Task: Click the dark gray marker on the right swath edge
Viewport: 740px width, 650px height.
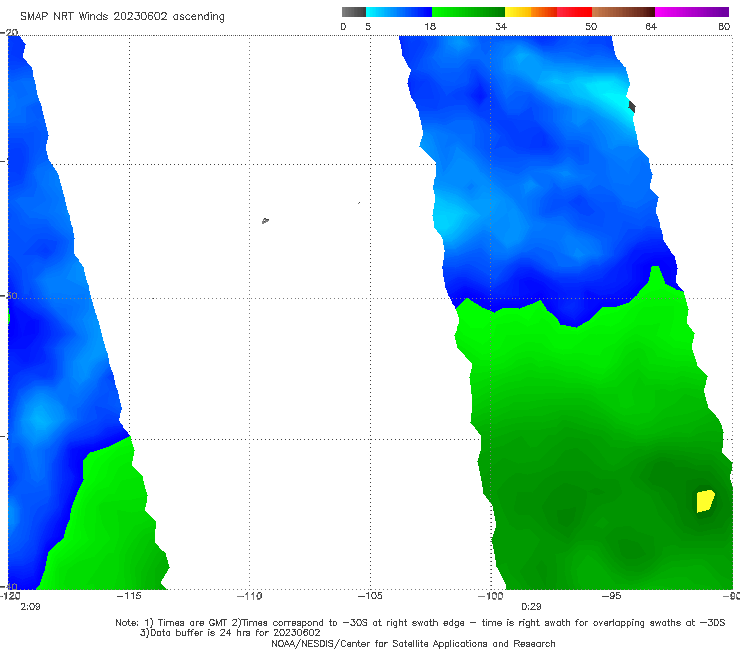Action: coord(632,107)
